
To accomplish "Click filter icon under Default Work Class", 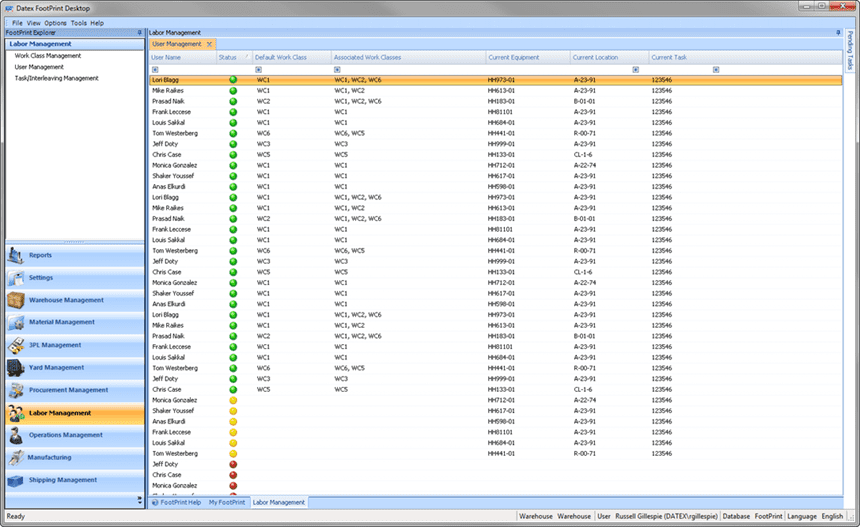I will pos(258,70).
